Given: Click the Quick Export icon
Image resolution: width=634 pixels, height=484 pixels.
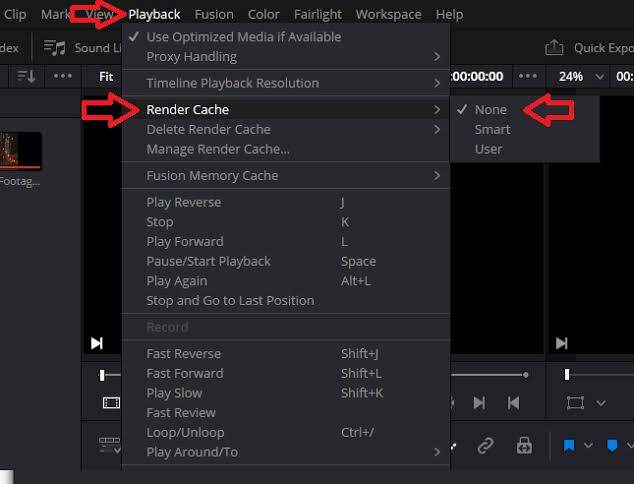Looking at the screenshot, I should pyautogui.click(x=554, y=48).
